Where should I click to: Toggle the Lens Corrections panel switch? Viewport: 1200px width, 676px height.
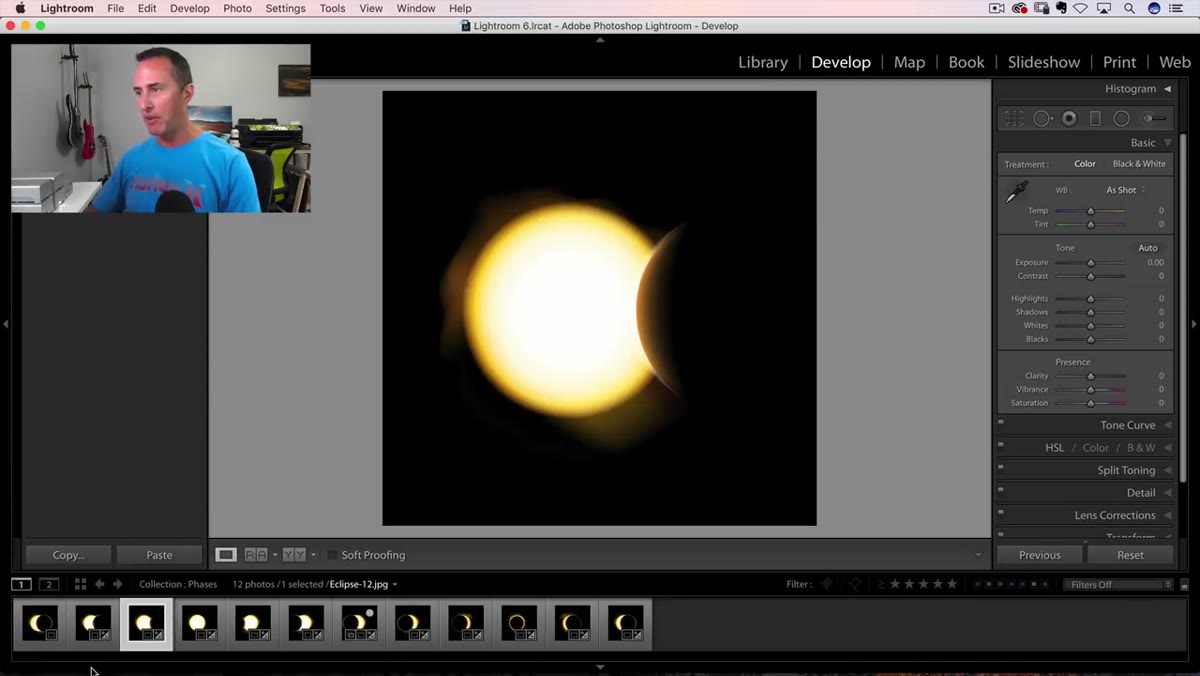click(1001, 512)
